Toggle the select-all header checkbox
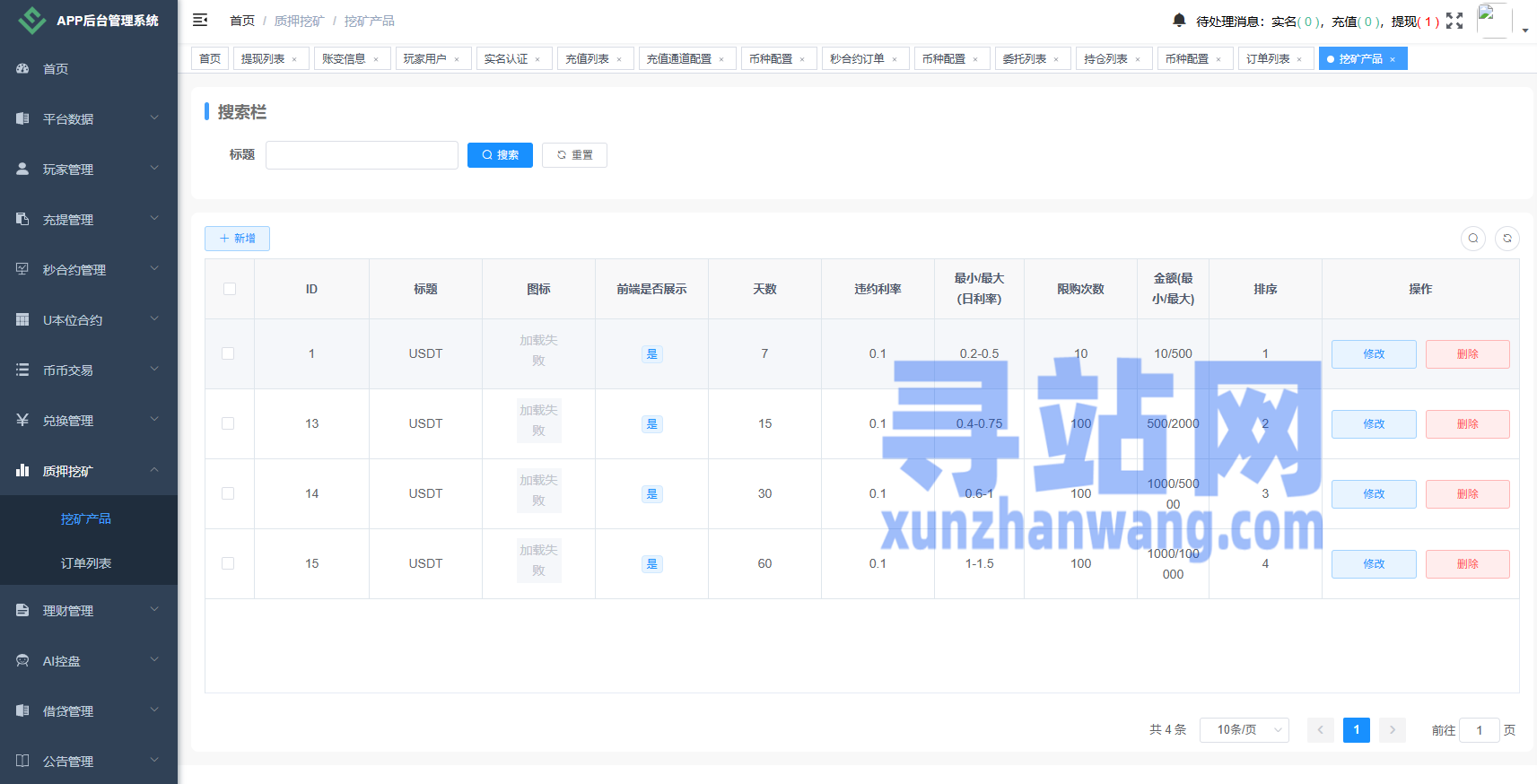 click(x=230, y=289)
